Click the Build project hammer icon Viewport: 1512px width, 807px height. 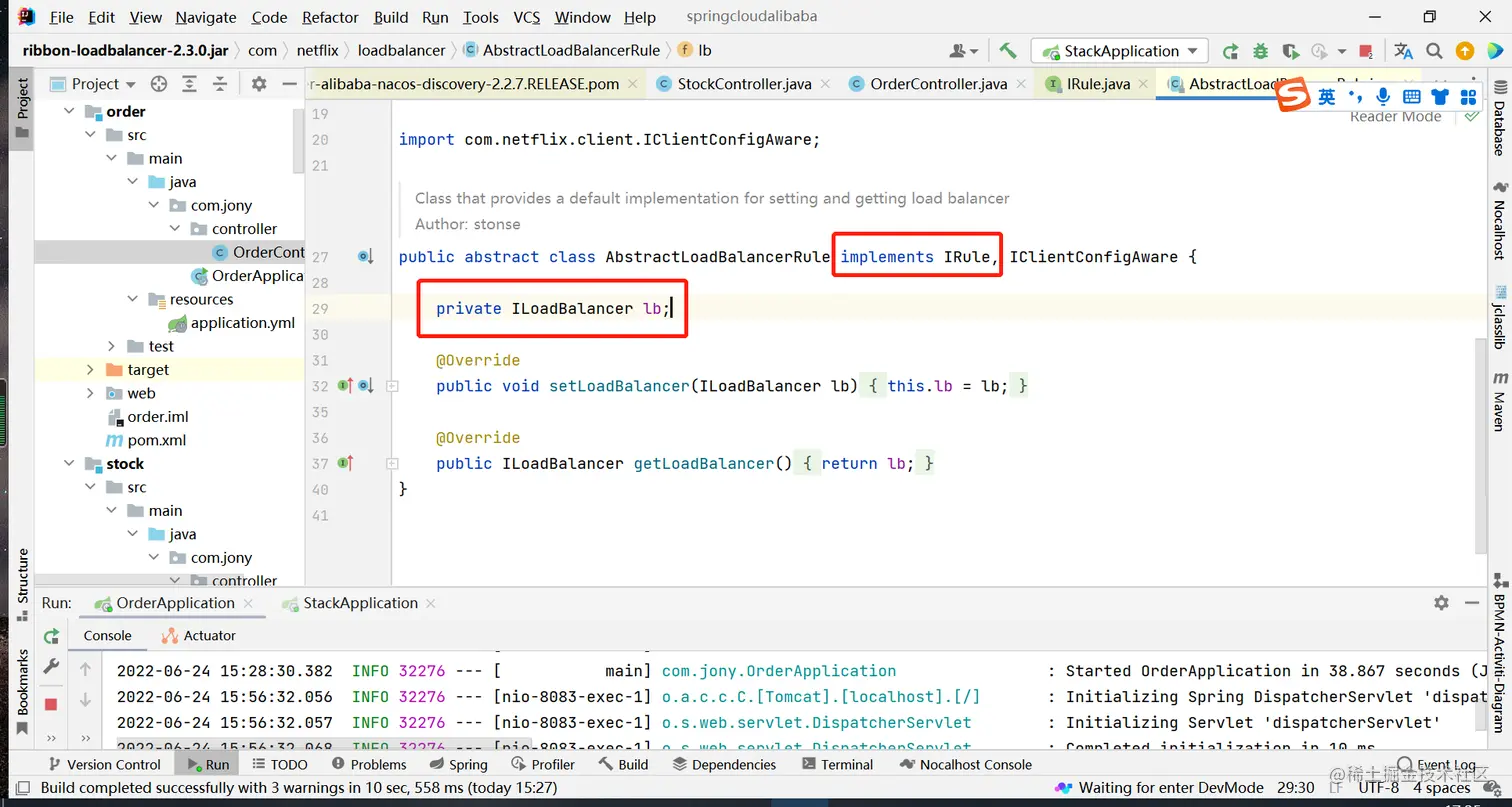[x=1008, y=50]
